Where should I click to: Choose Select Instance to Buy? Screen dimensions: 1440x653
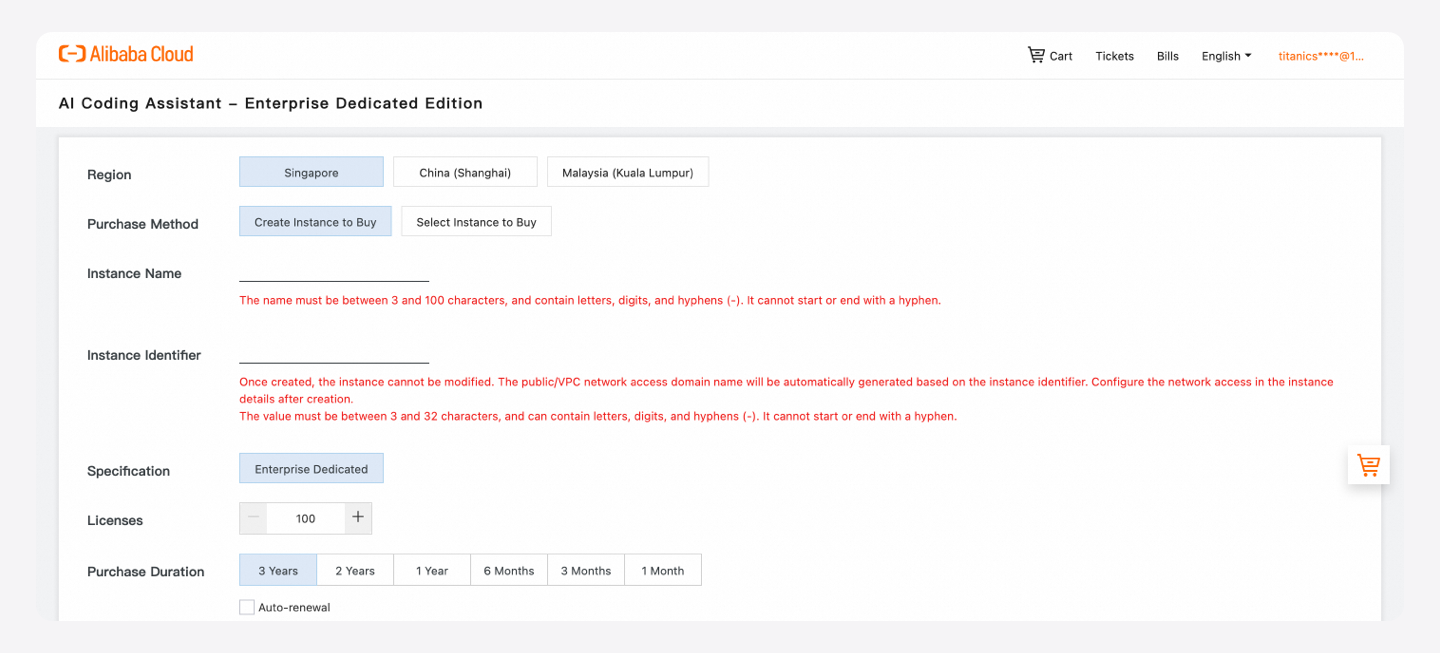pos(476,222)
